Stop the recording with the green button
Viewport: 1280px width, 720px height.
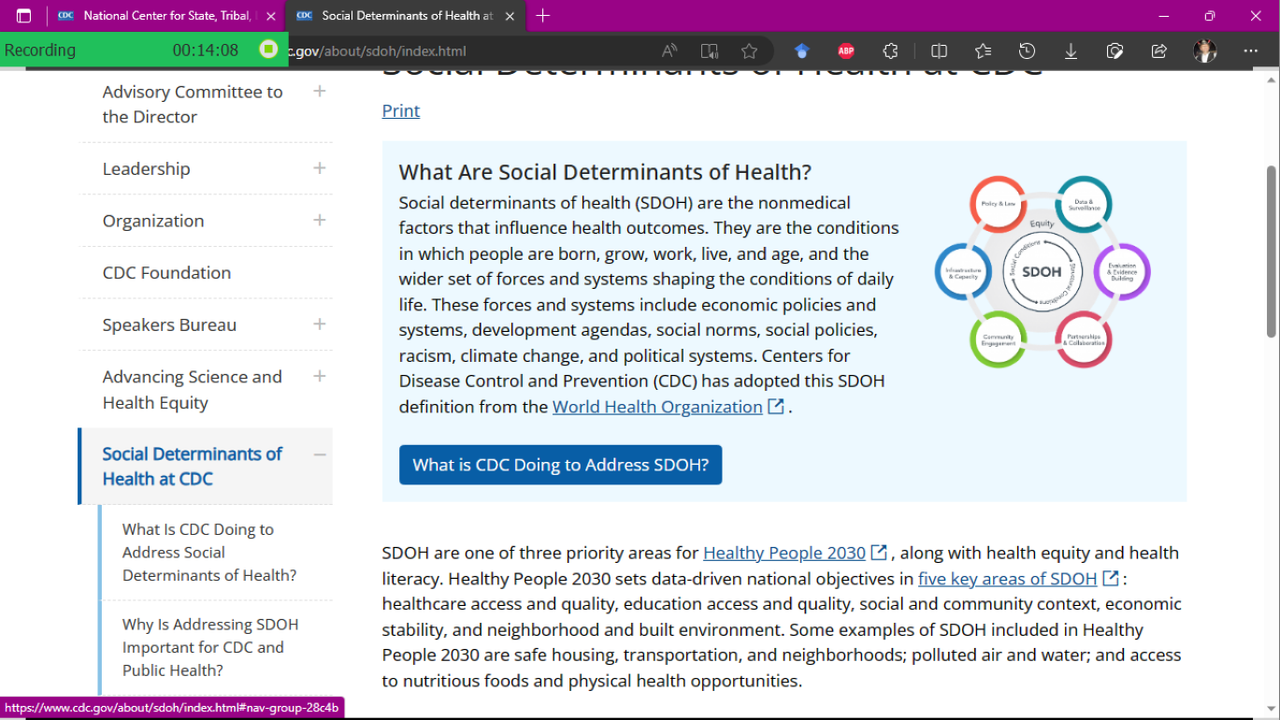click(268, 49)
